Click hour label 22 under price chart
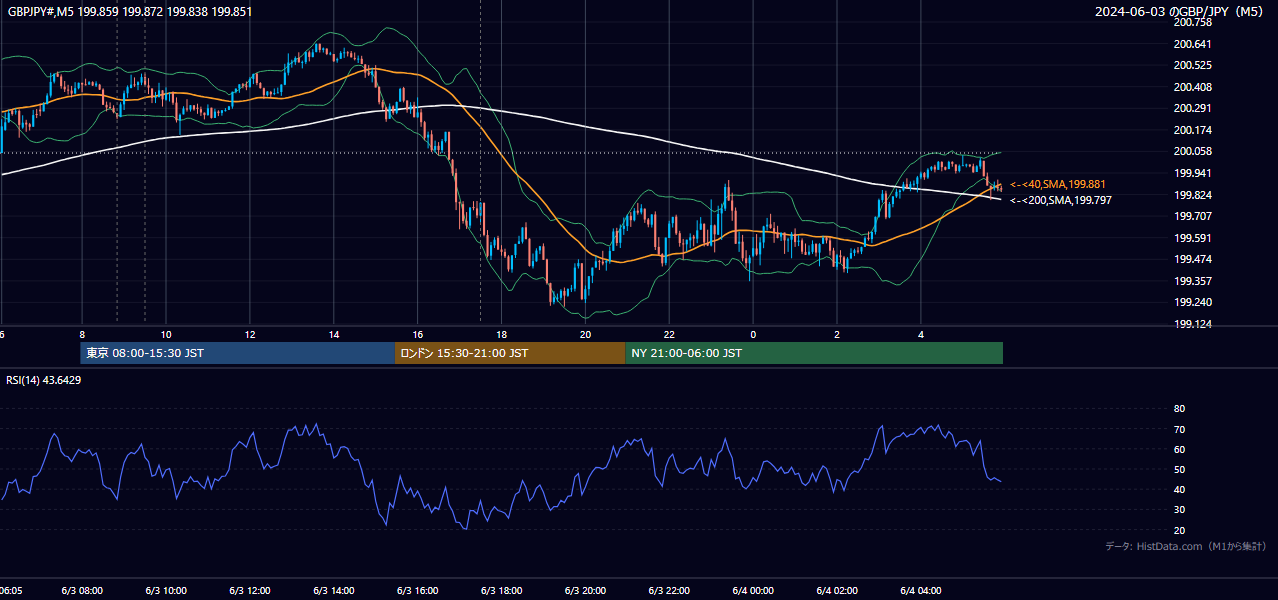 [x=670, y=335]
